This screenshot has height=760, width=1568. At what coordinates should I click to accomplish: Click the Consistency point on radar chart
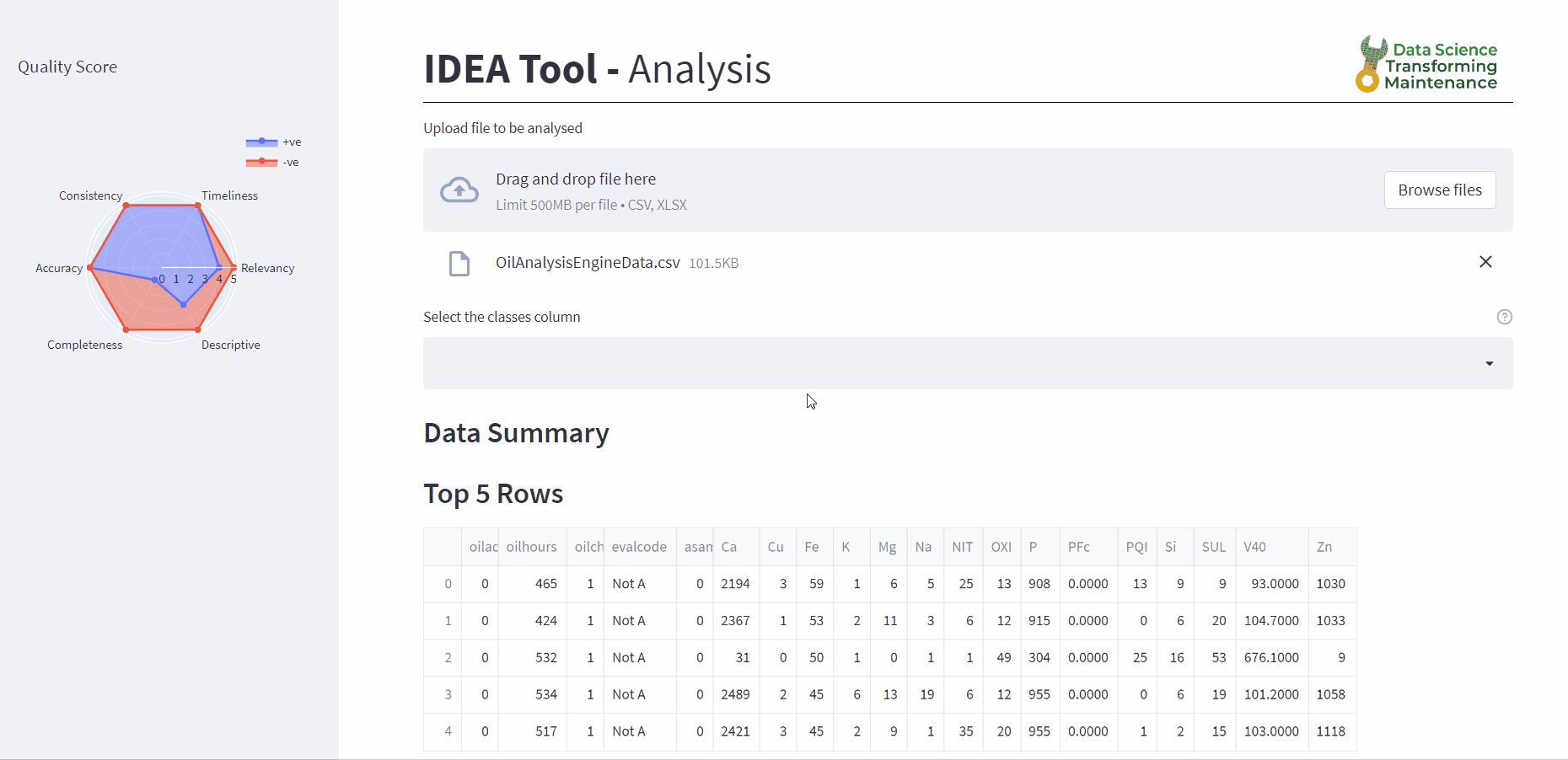tap(126, 206)
